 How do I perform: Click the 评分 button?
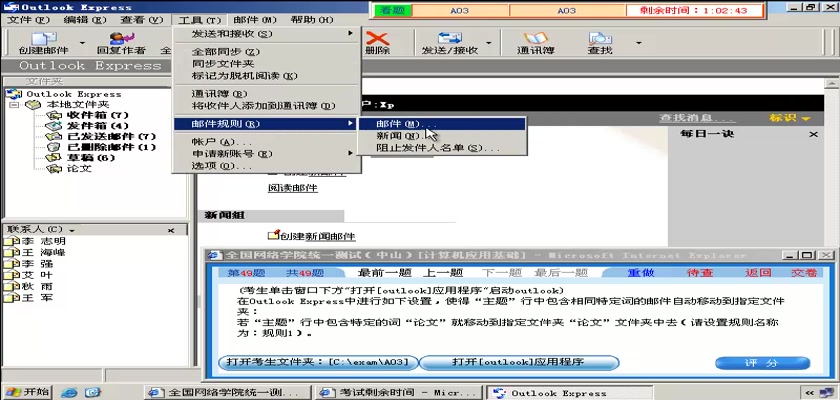click(x=762, y=363)
